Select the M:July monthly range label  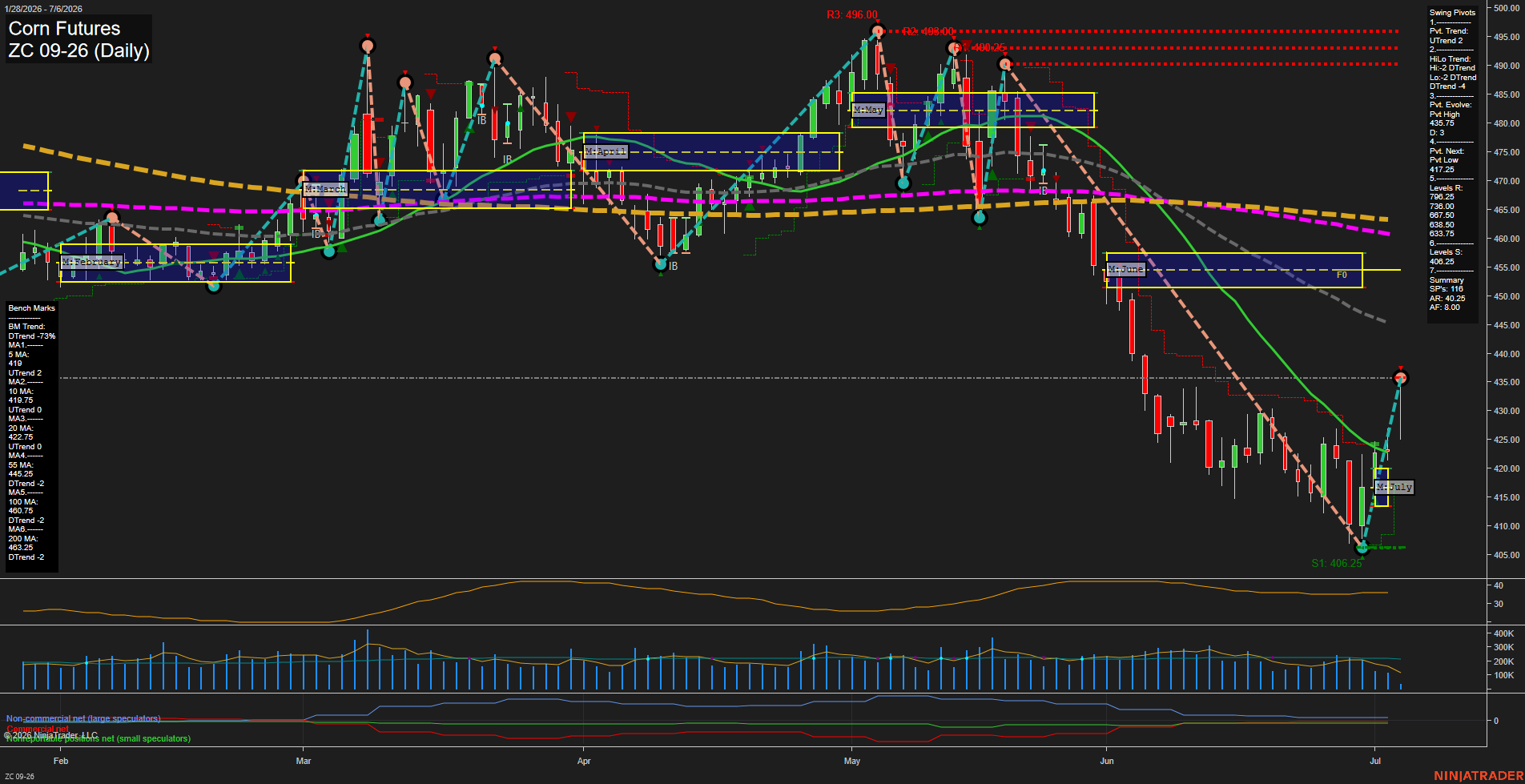pos(1394,487)
